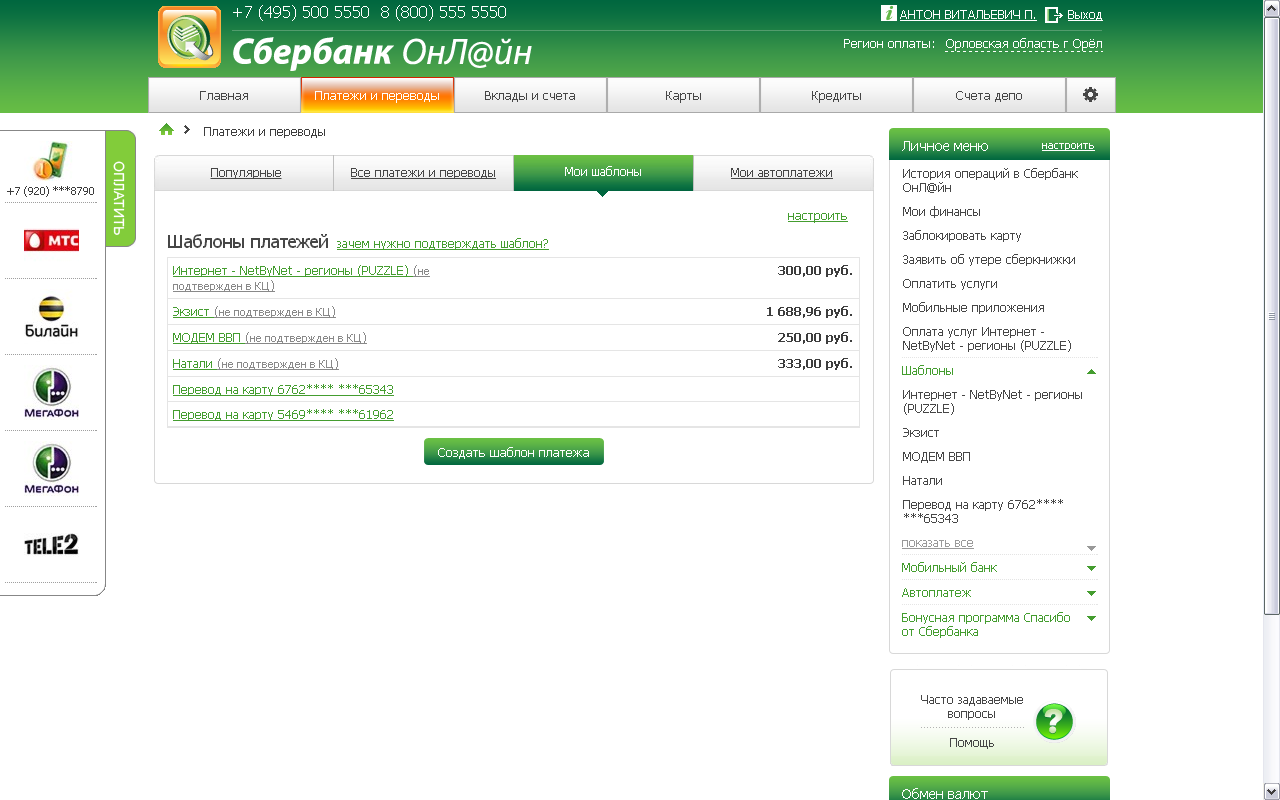Click настроить link above templates list
1280x800 pixels.
pos(817,215)
